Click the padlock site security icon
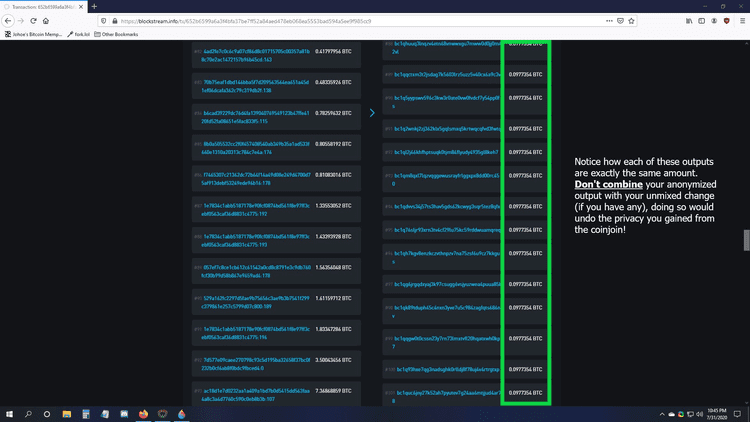 coord(114,21)
